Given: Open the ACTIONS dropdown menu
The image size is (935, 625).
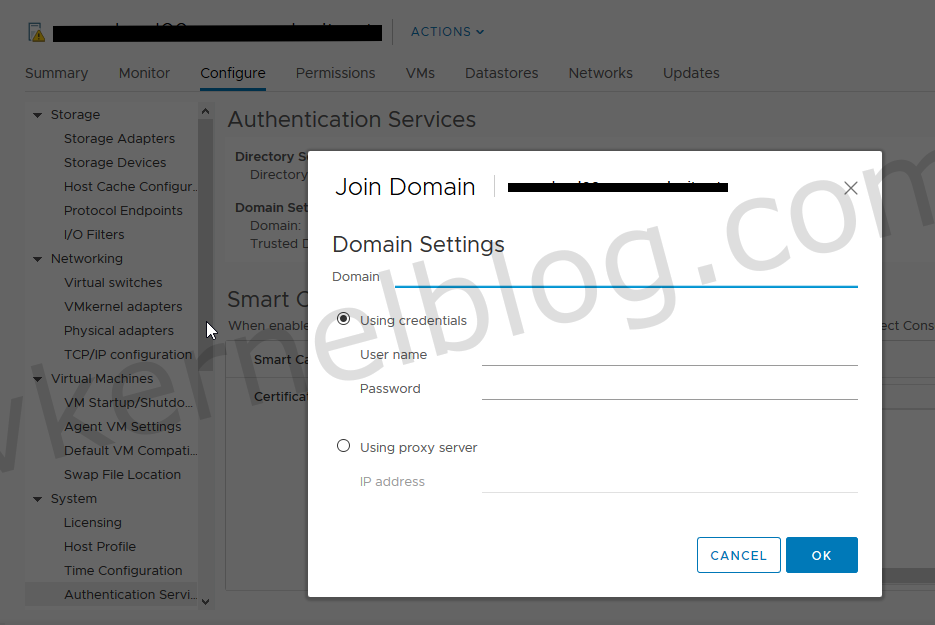Looking at the screenshot, I should click(x=446, y=31).
